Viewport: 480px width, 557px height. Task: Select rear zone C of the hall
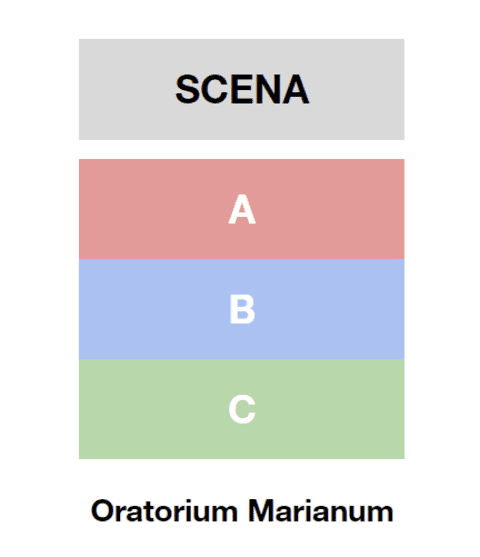[242, 409]
